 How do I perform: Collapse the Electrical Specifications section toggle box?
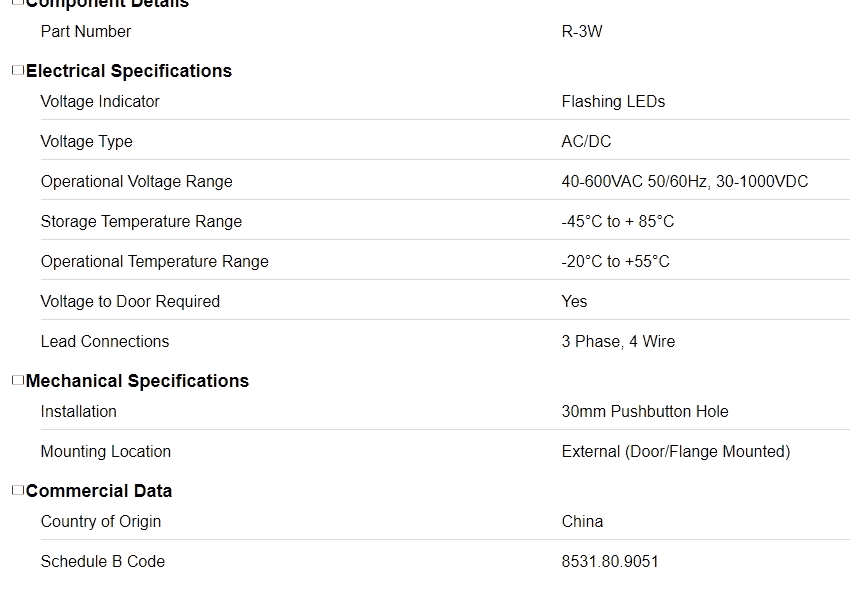17,70
